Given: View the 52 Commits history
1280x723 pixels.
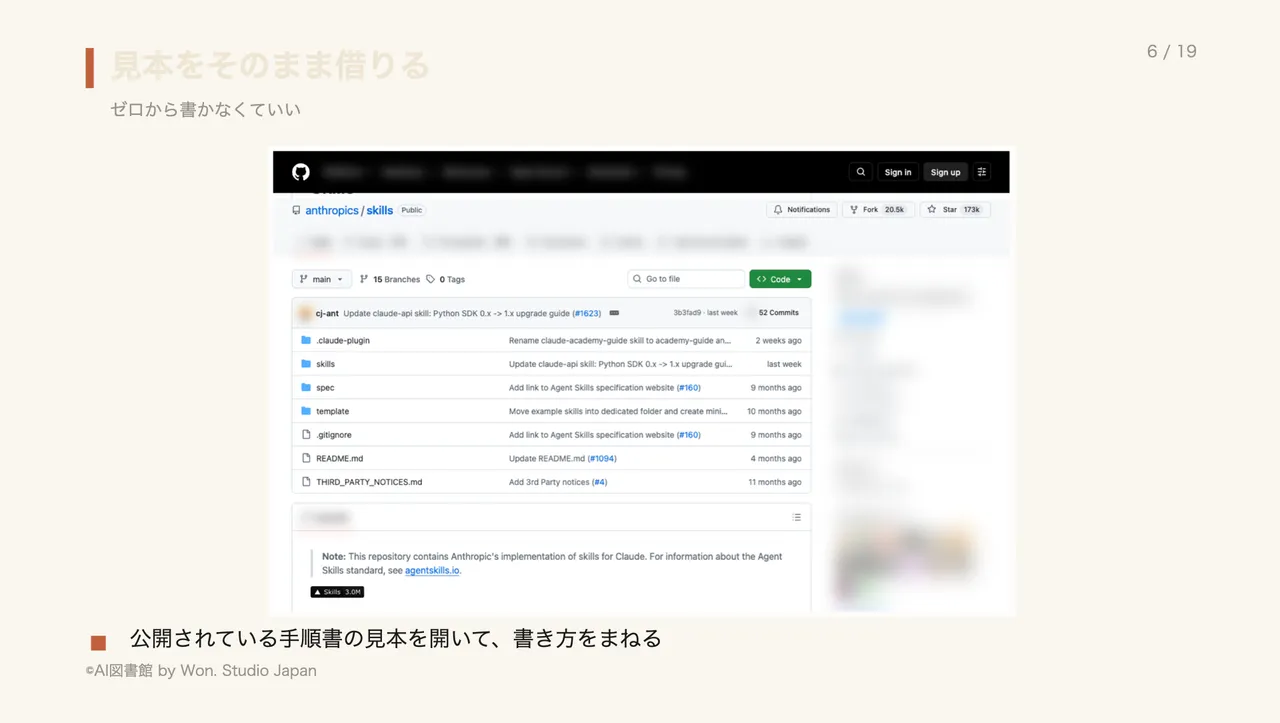Looking at the screenshot, I should point(777,313).
